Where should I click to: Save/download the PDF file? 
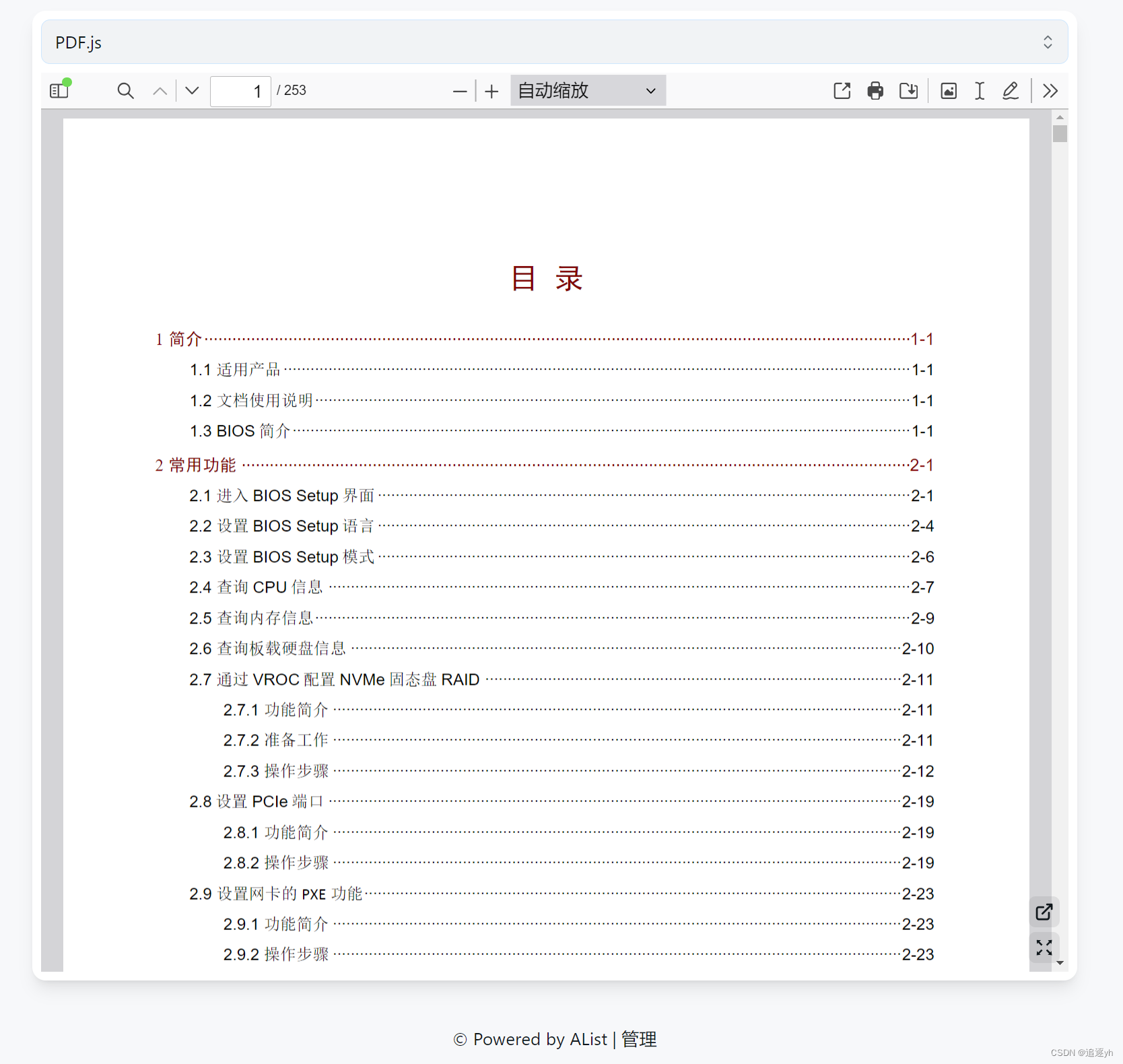coord(908,90)
